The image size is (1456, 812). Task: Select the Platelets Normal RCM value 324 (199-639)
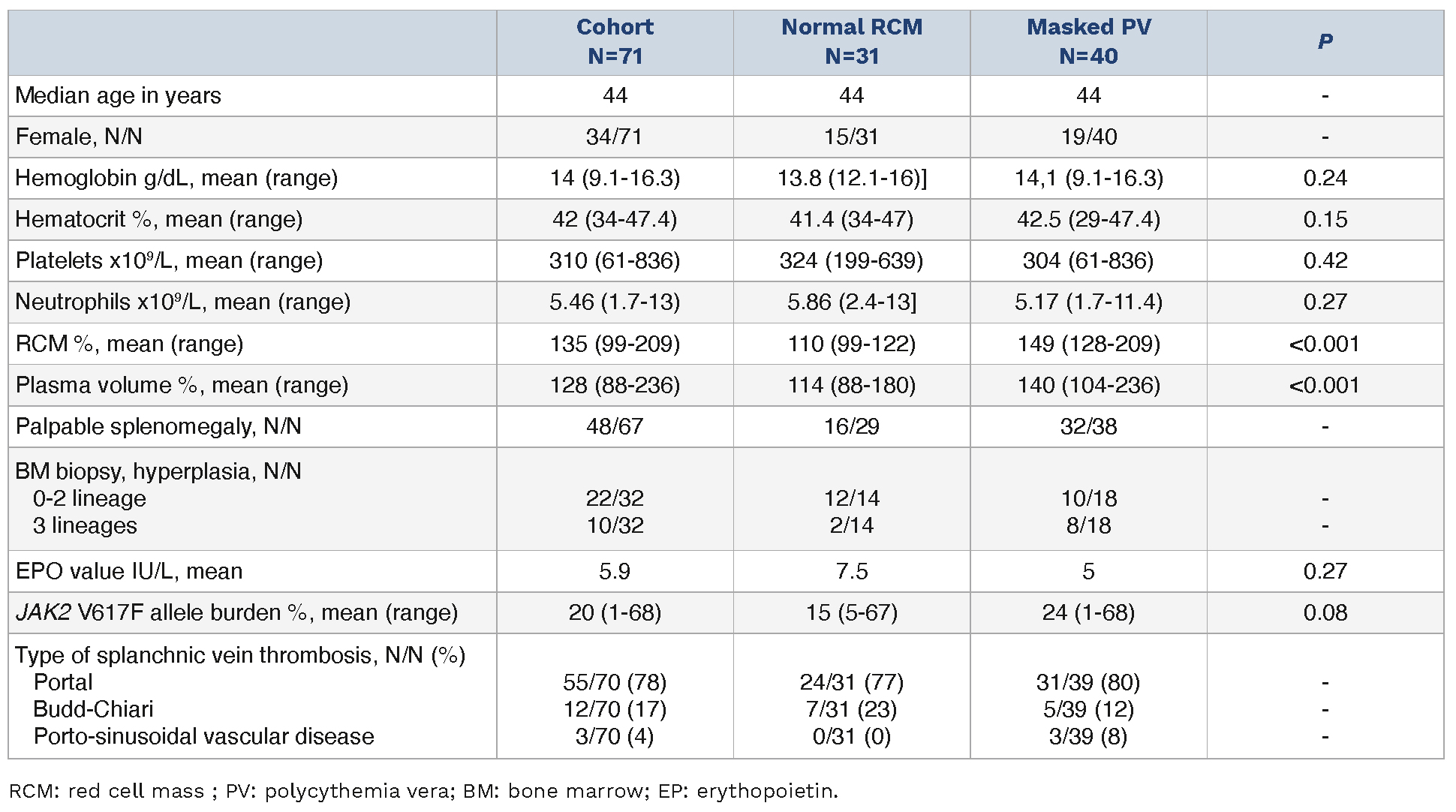[852, 261]
